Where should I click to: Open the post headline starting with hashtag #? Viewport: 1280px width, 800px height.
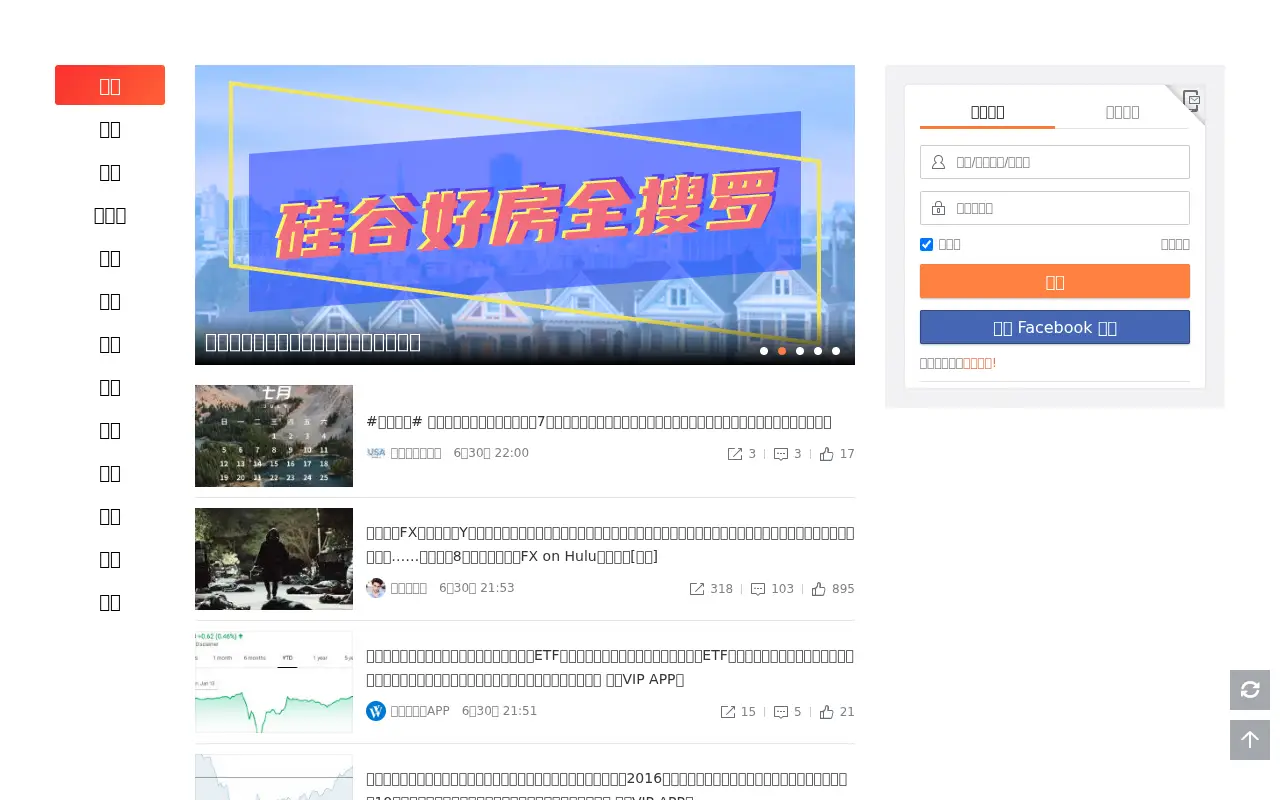pyautogui.click(x=599, y=422)
